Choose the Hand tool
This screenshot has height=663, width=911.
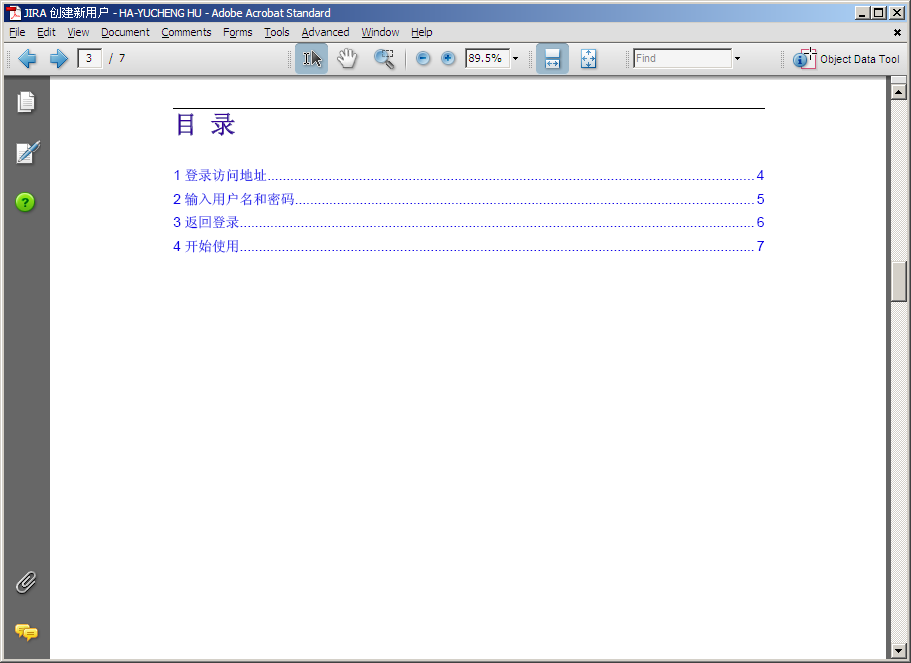tap(346, 59)
